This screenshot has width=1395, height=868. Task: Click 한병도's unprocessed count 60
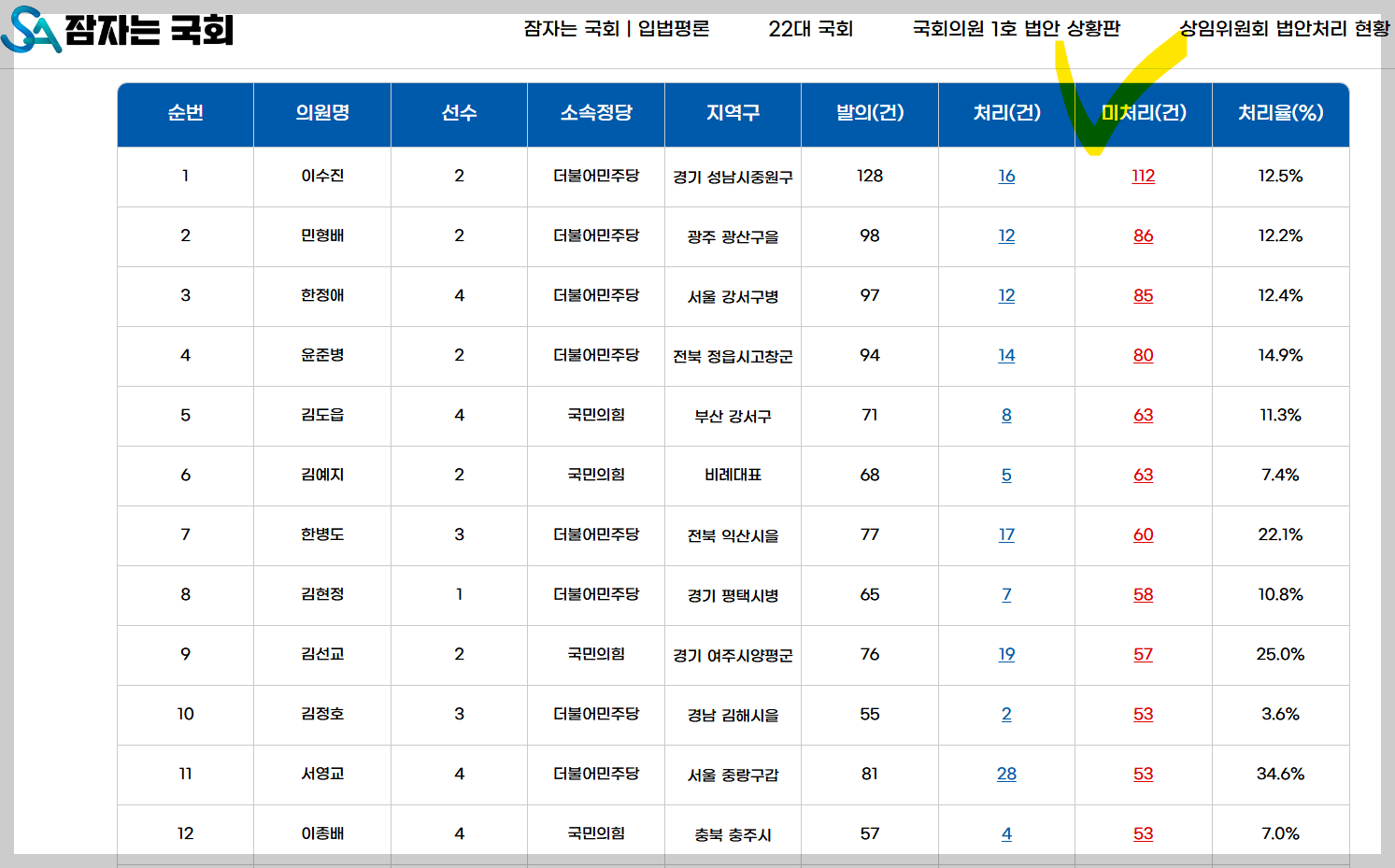pyautogui.click(x=1144, y=534)
